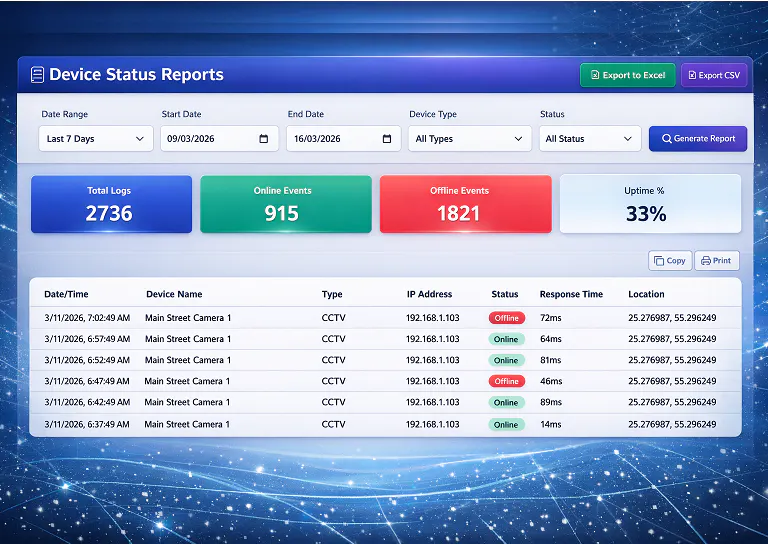Screen dimensions: 768x544
Task: Click the Generate Report button
Action: (x=698, y=139)
